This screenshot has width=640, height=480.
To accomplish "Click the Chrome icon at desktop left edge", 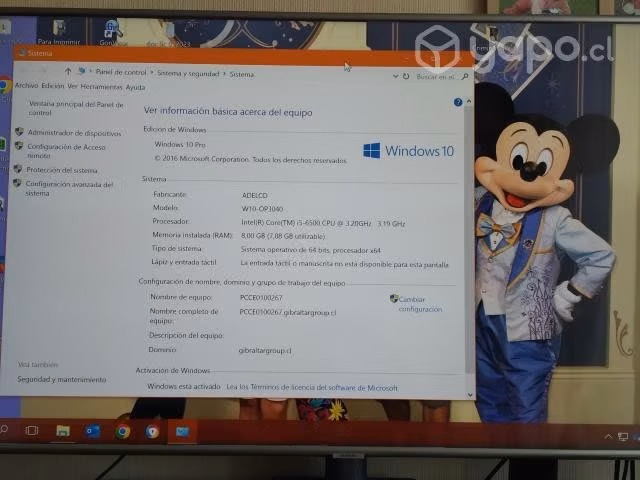I will pos(5,86).
